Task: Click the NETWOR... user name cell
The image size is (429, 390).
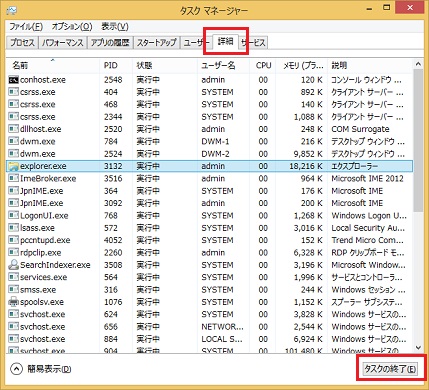Action: click(x=222, y=327)
